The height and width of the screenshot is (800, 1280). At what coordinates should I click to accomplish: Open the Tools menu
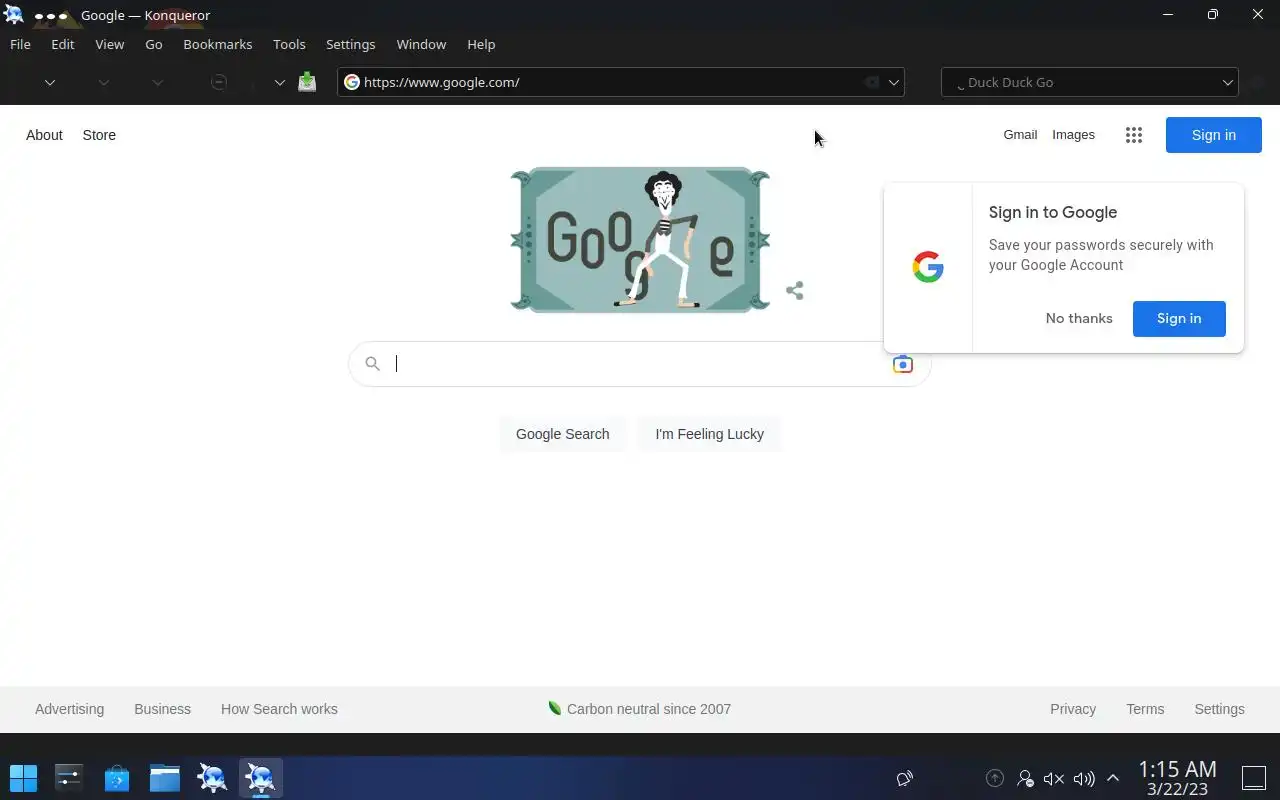pos(289,44)
